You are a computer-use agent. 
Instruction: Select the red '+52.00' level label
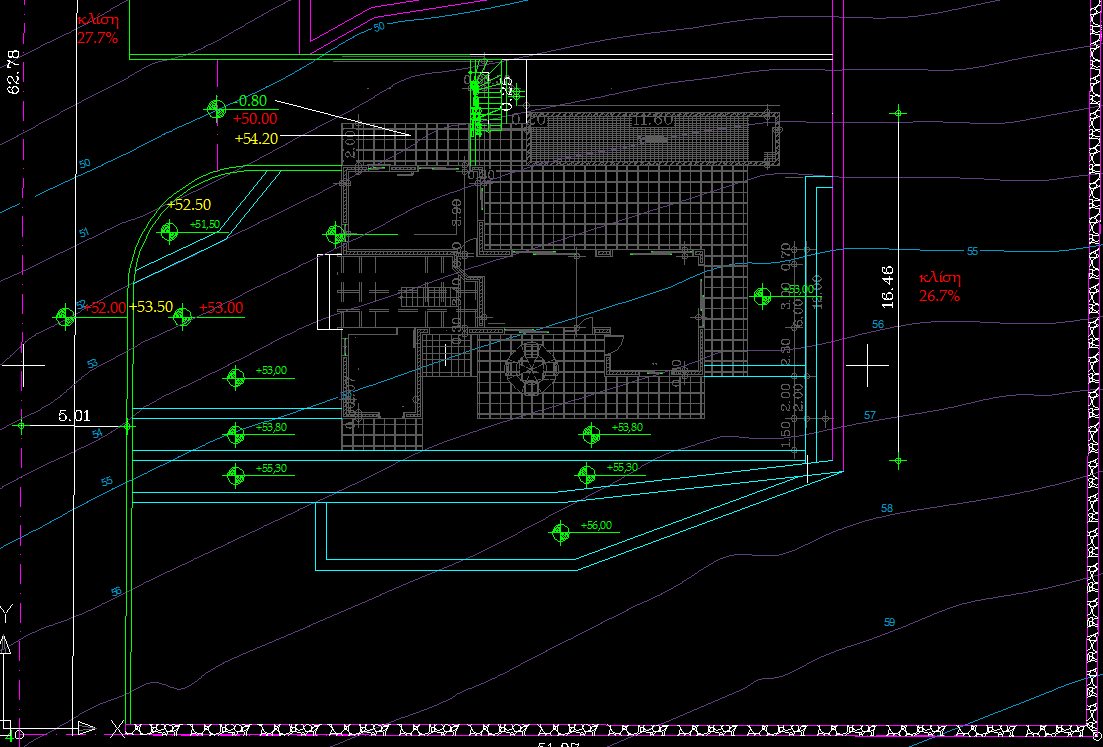pos(106,307)
